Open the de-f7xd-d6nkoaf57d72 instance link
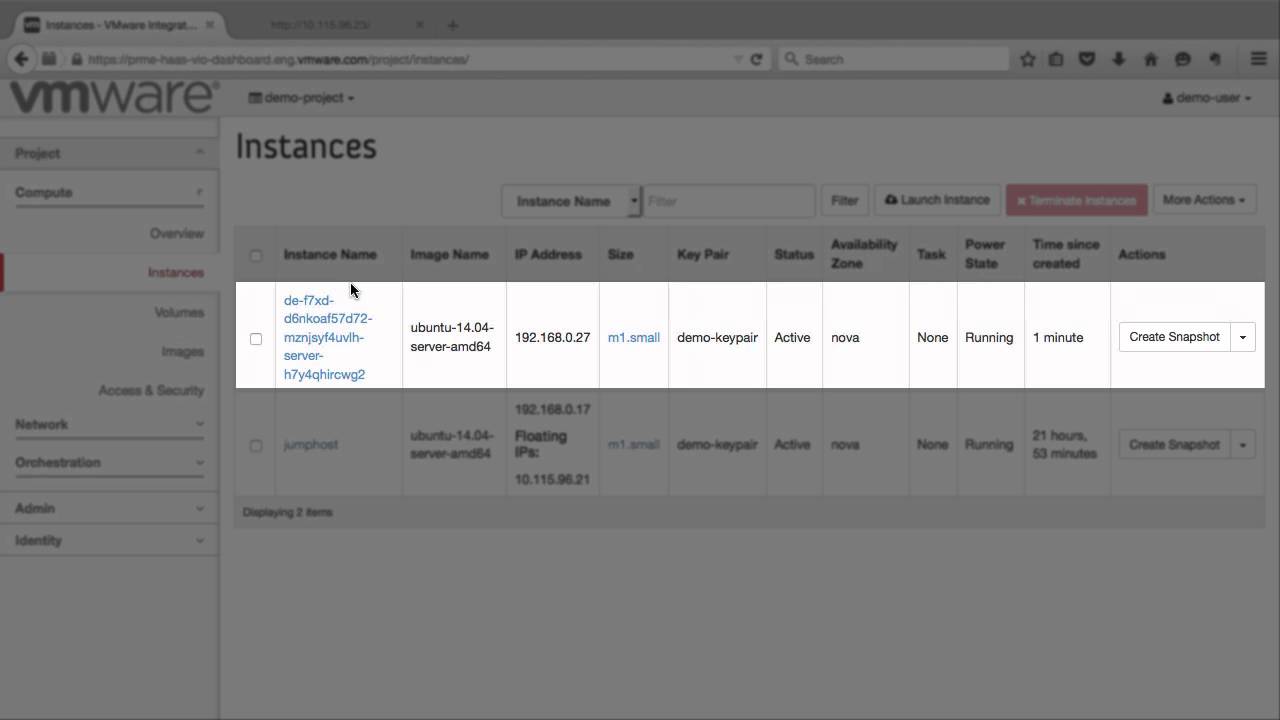Viewport: 1280px width, 720px height. pyautogui.click(x=328, y=337)
